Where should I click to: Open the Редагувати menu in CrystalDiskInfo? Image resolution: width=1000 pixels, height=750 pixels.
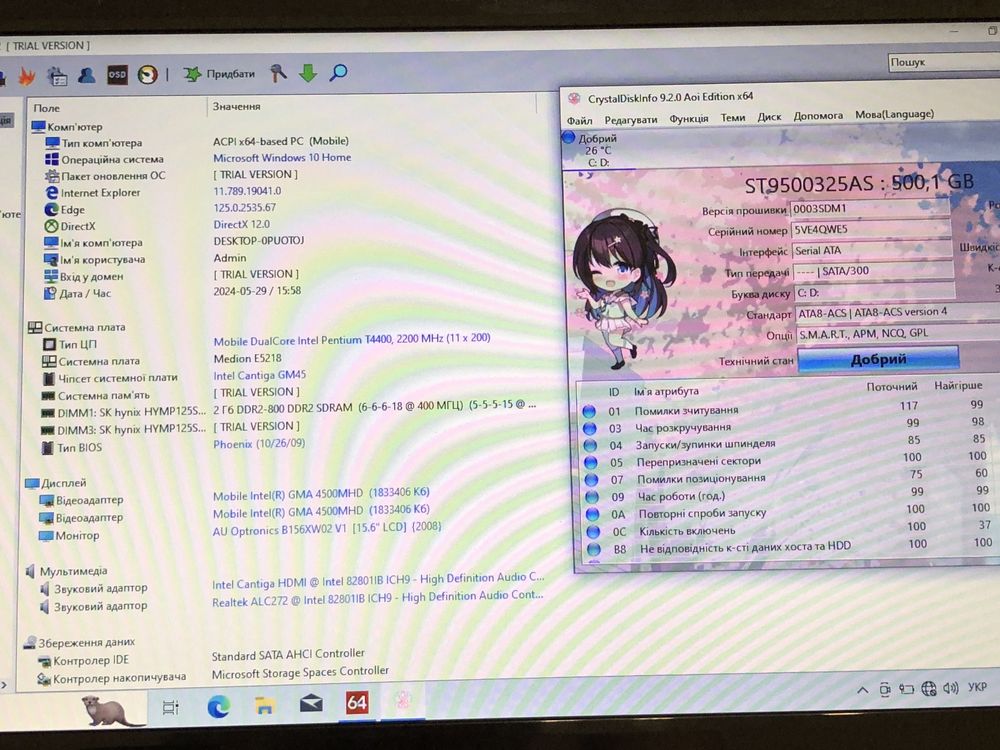click(631, 119)
